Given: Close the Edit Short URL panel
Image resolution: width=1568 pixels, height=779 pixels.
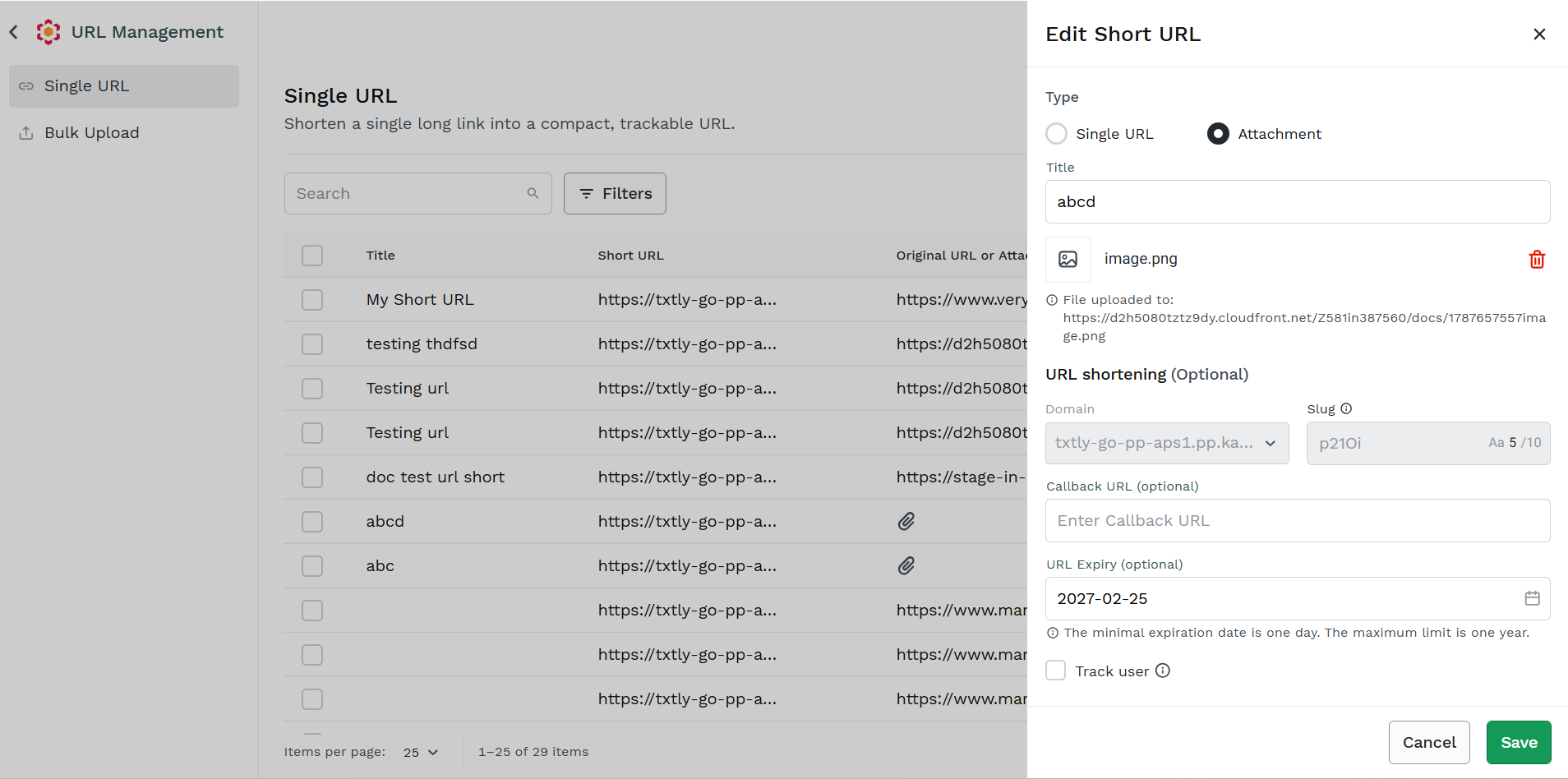Looking at the screenshot, I should click(1539, 34).
